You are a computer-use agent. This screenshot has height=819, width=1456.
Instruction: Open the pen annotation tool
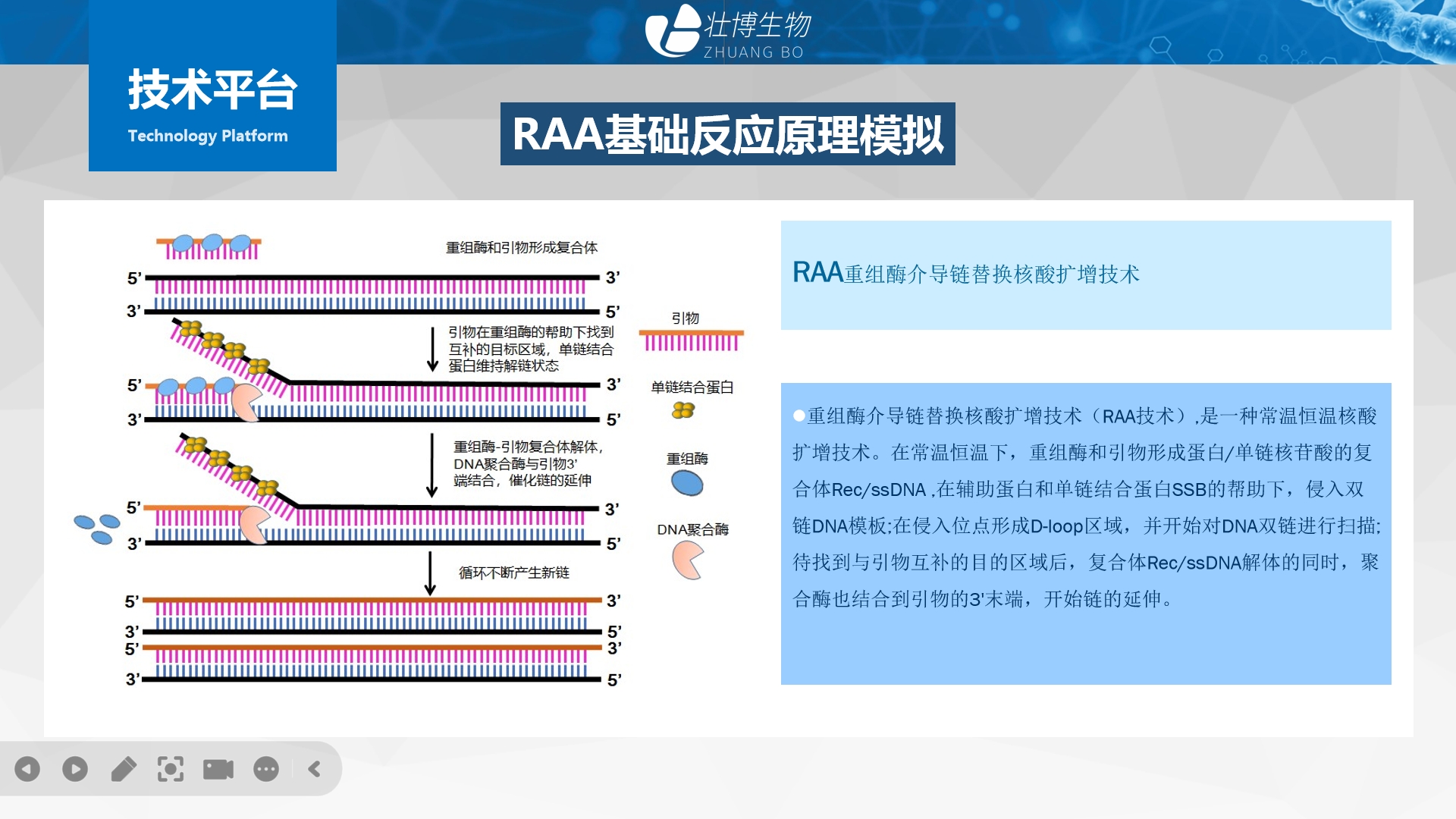(x=124, y=769)
